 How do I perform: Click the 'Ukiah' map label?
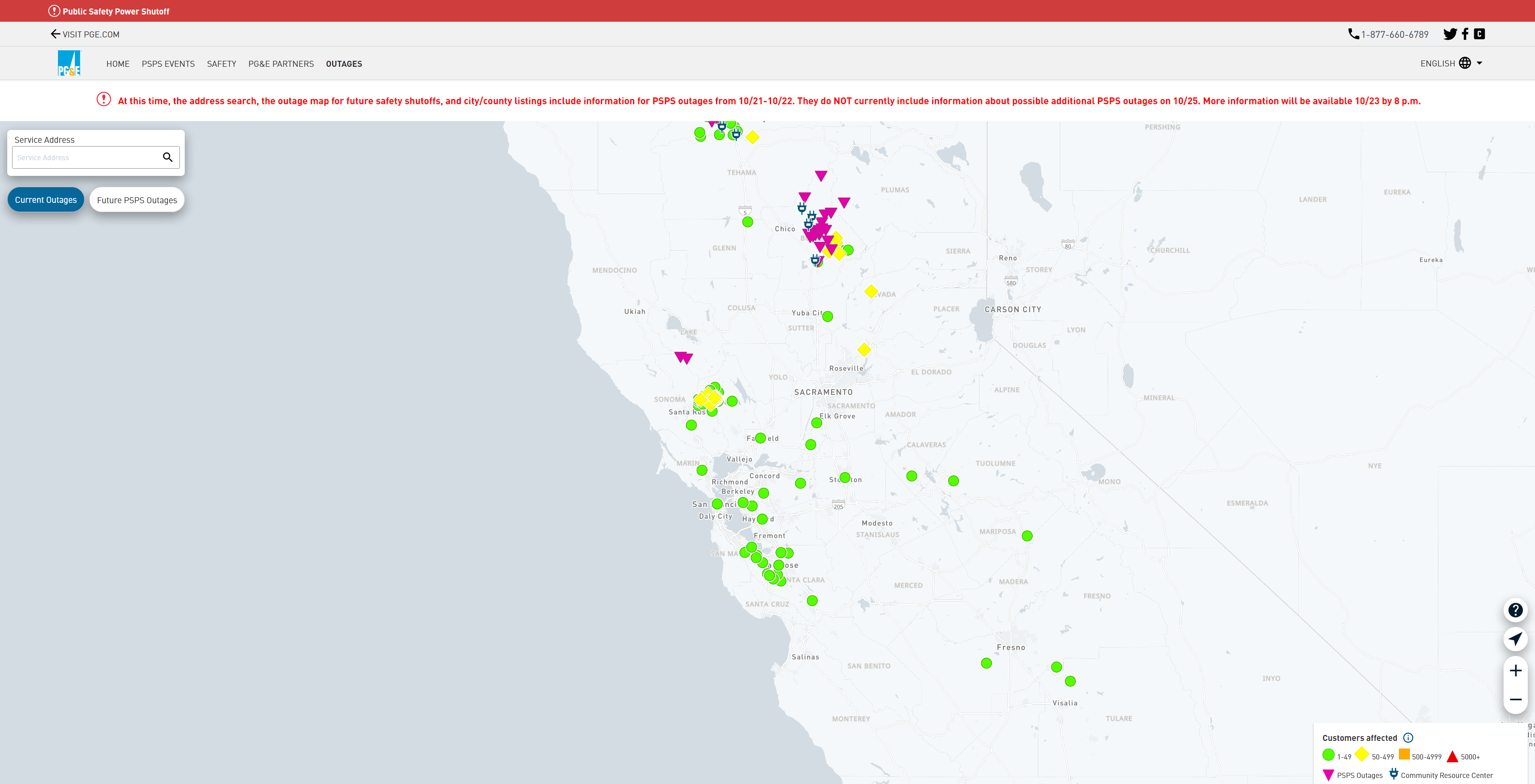pyautogui.click(x=635, y=312)
